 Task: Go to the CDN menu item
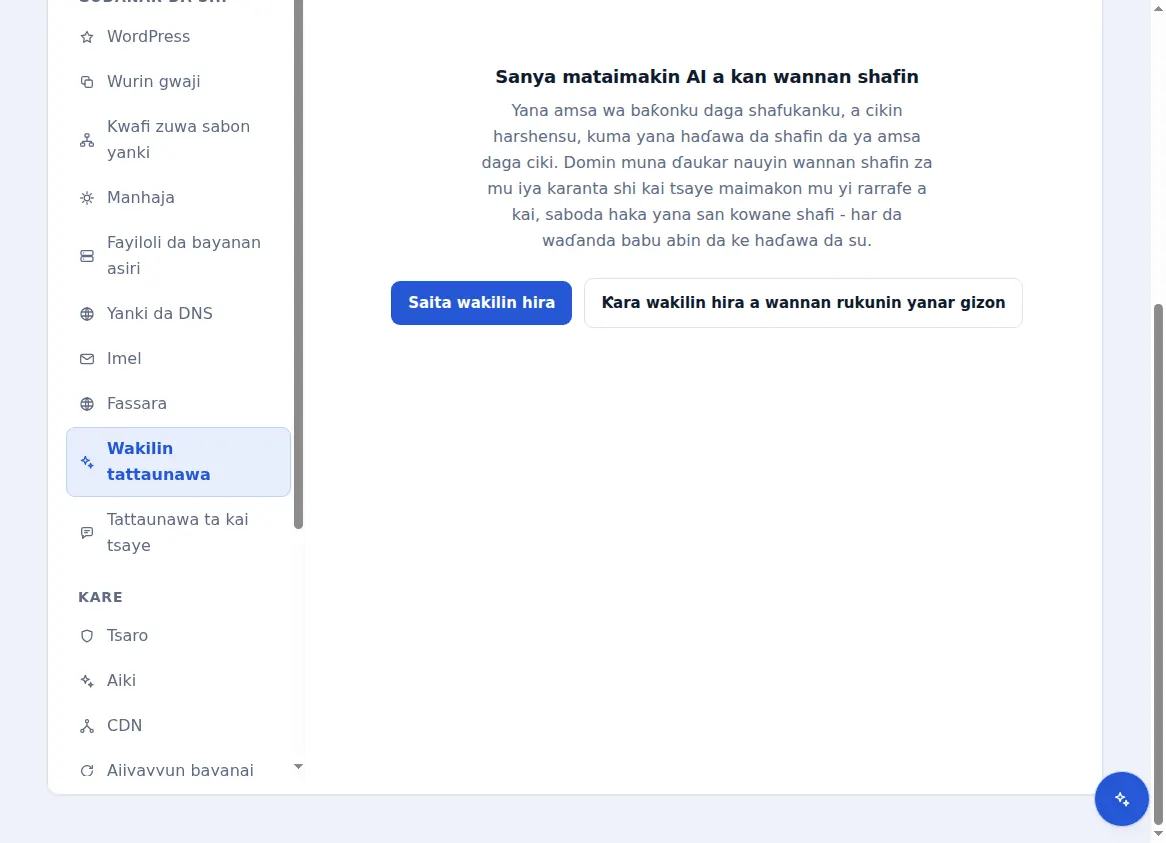178,726
